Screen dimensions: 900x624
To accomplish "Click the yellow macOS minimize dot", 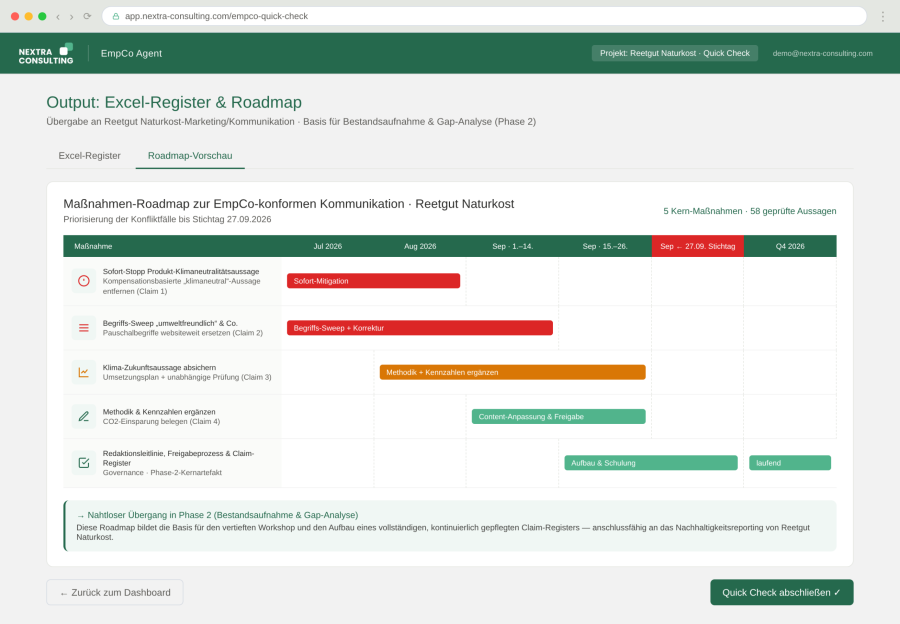I will 29,16.
